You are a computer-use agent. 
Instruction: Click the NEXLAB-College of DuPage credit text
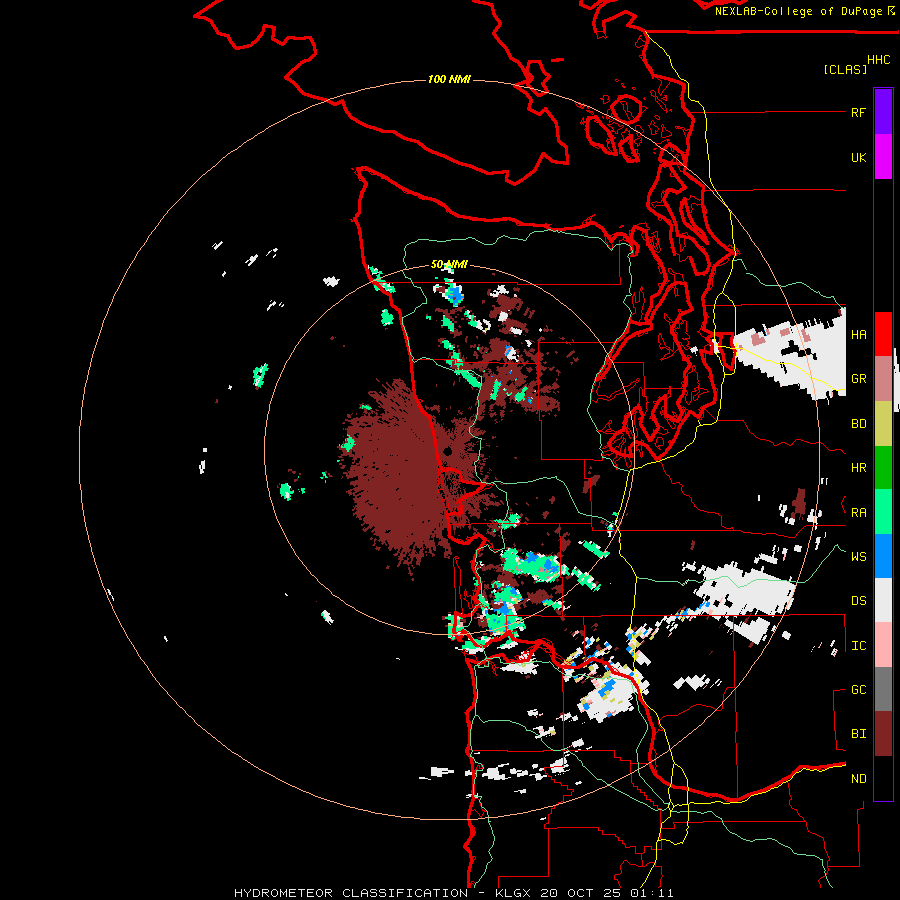(798, 11)
